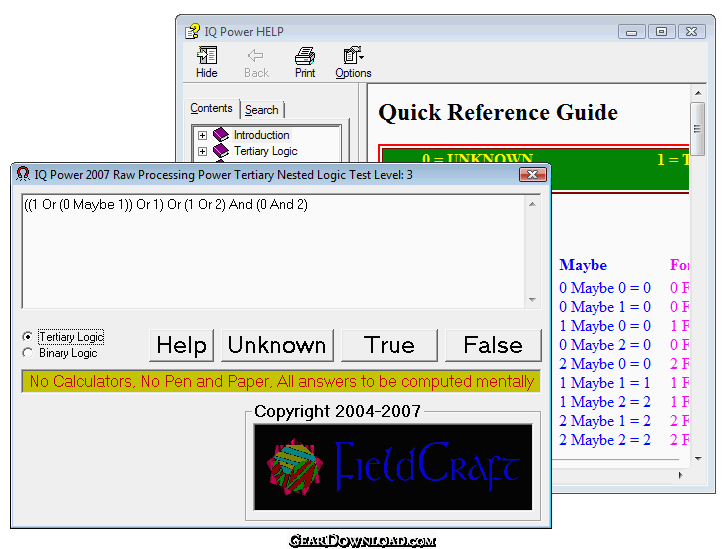This screenshot has height=549, width=725.
Task: Answer with the True button
Action: coord(389,345)
